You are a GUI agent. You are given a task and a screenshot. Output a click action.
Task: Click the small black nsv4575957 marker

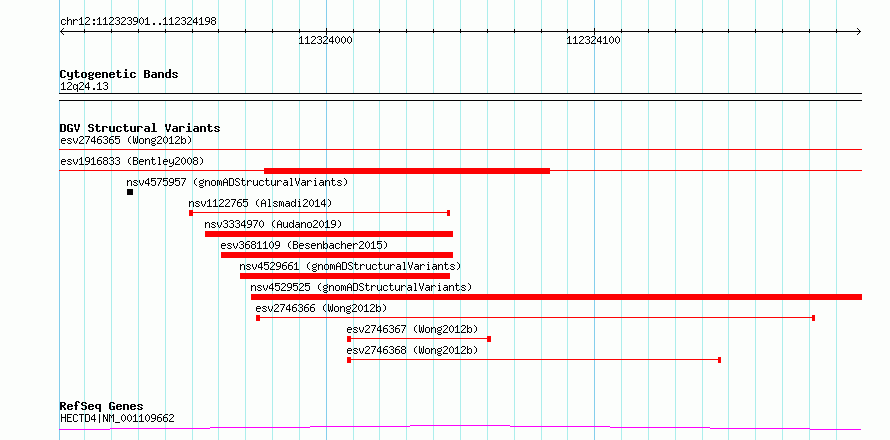(x=130, y=192)
